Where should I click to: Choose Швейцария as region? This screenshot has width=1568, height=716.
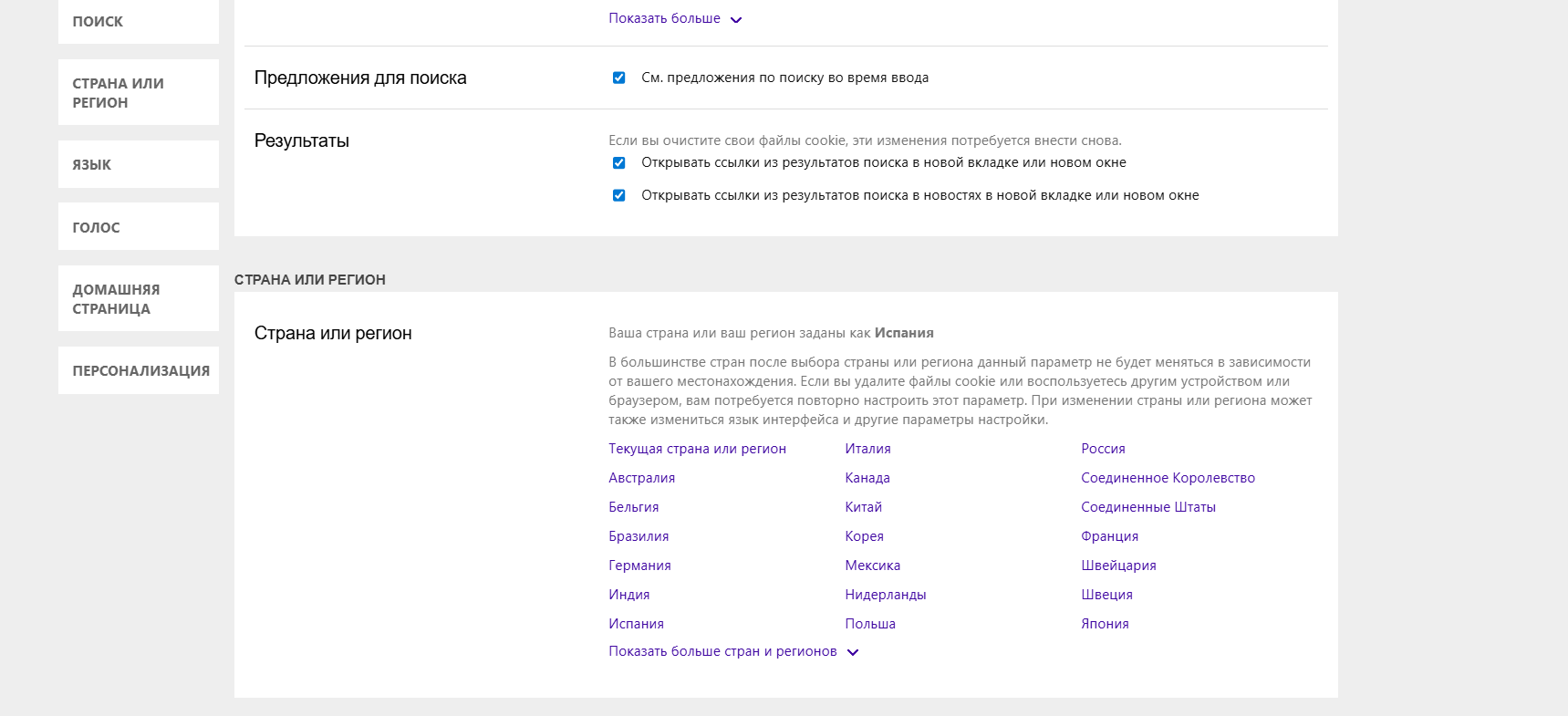1118,566
